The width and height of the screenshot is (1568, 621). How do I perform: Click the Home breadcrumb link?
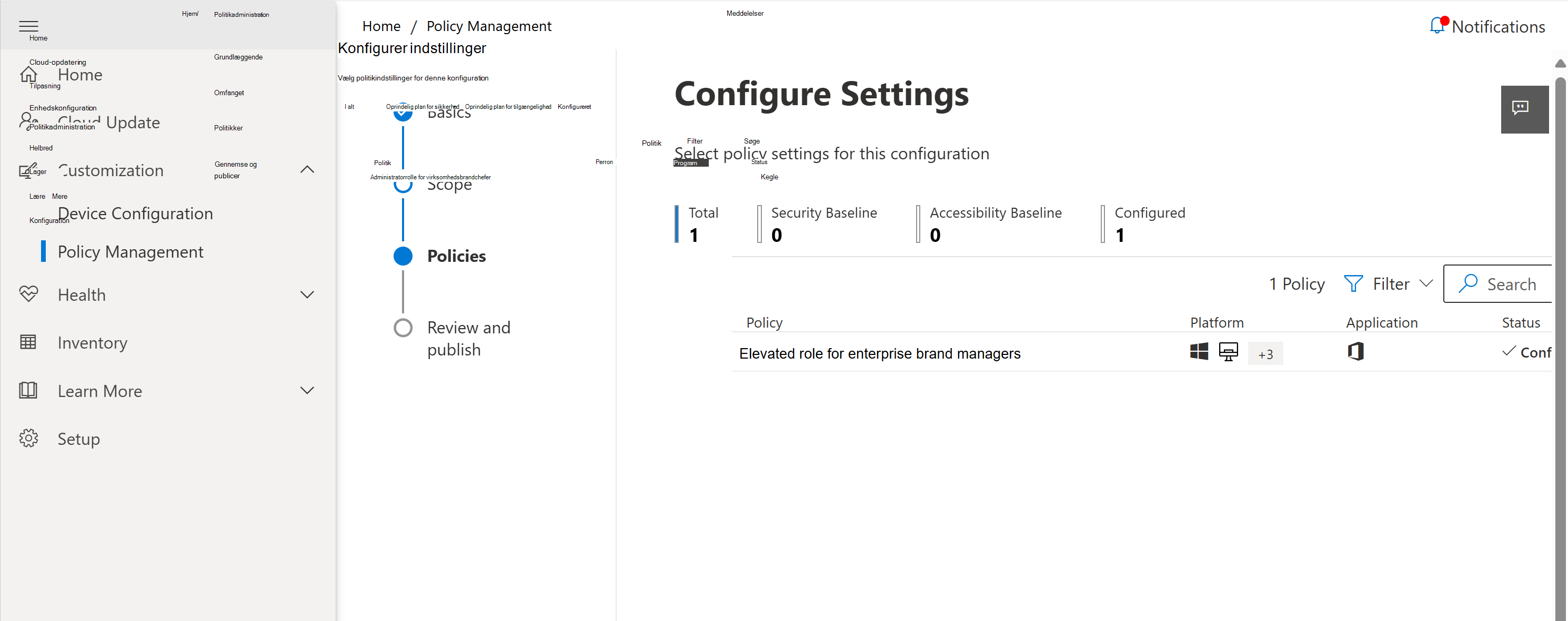click(x=381, y=26)
